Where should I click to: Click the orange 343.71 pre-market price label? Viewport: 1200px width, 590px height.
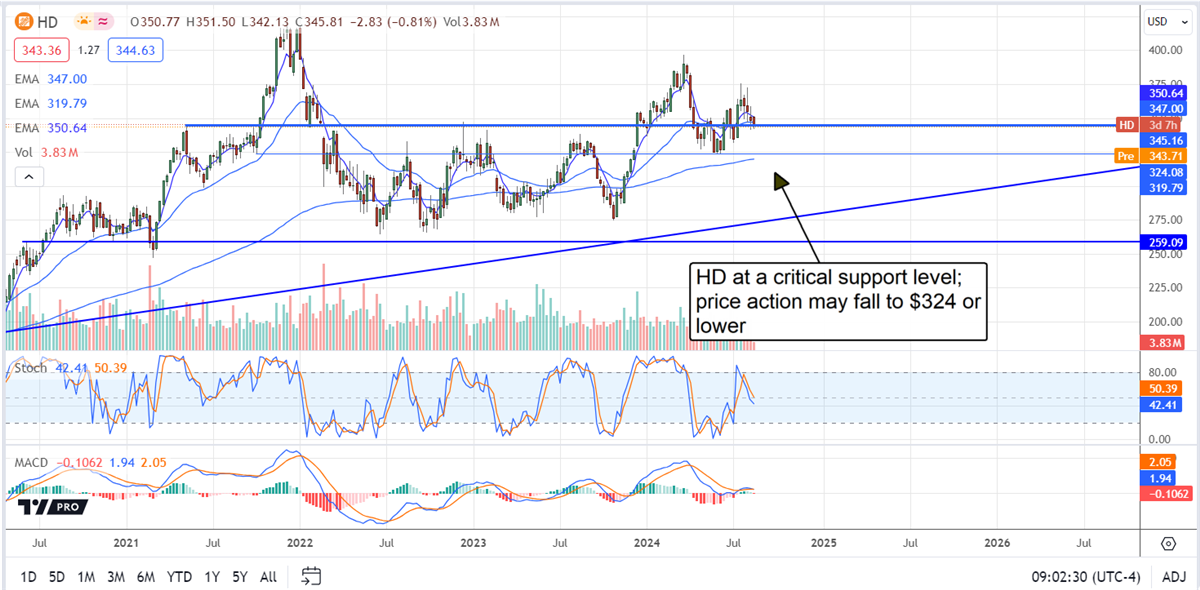pos(1164,156)
